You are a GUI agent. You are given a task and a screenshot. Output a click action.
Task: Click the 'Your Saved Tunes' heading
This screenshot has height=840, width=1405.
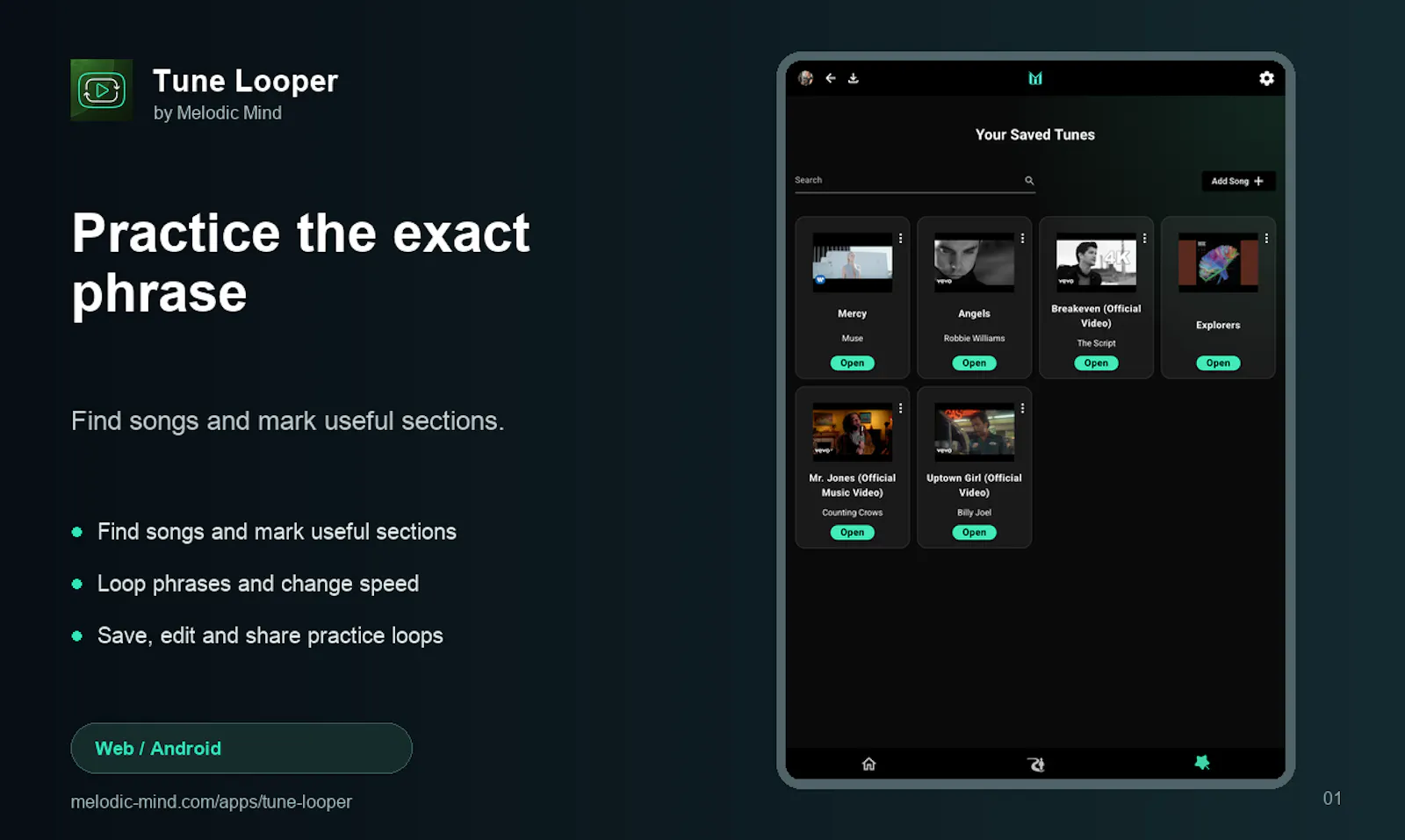[1035, 134]
